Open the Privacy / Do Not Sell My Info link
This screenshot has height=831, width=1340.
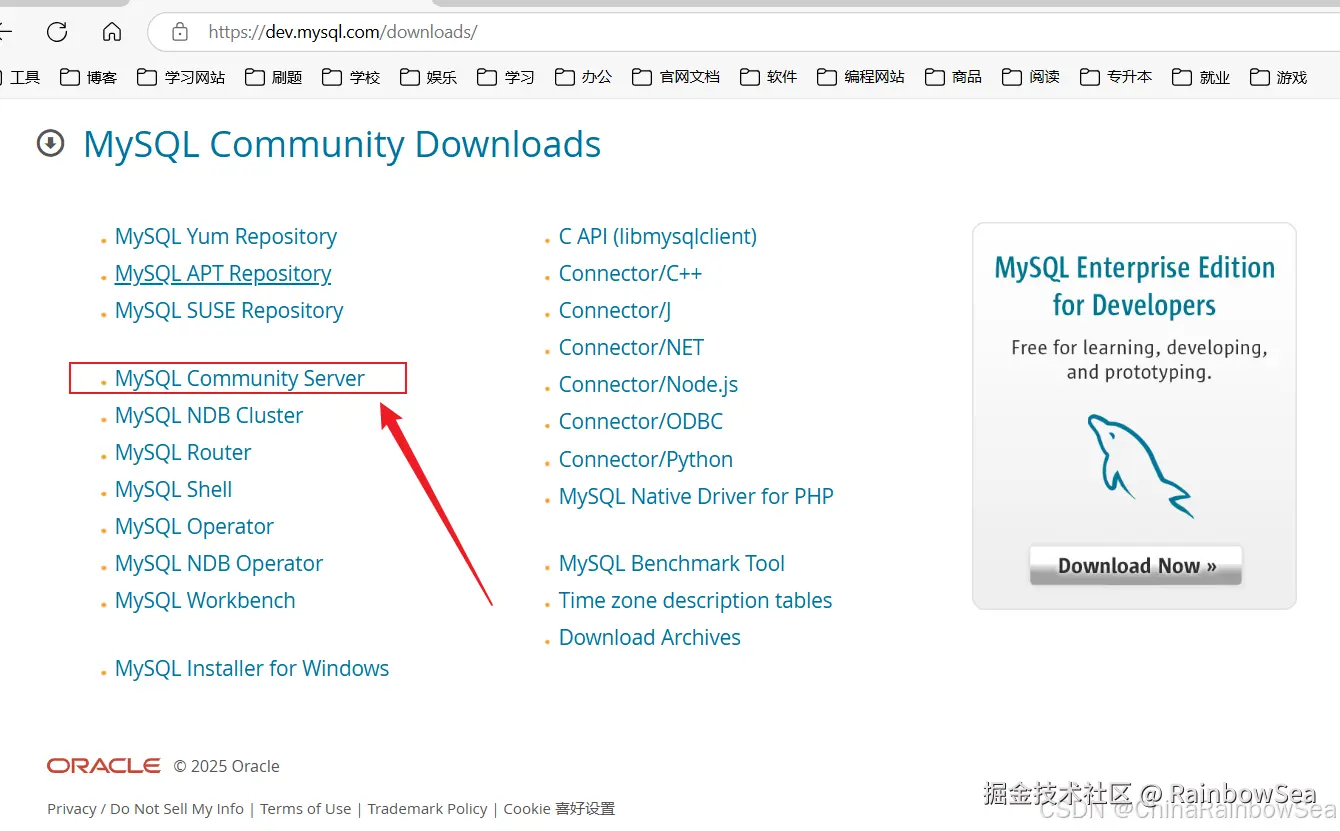pos(146,809)
